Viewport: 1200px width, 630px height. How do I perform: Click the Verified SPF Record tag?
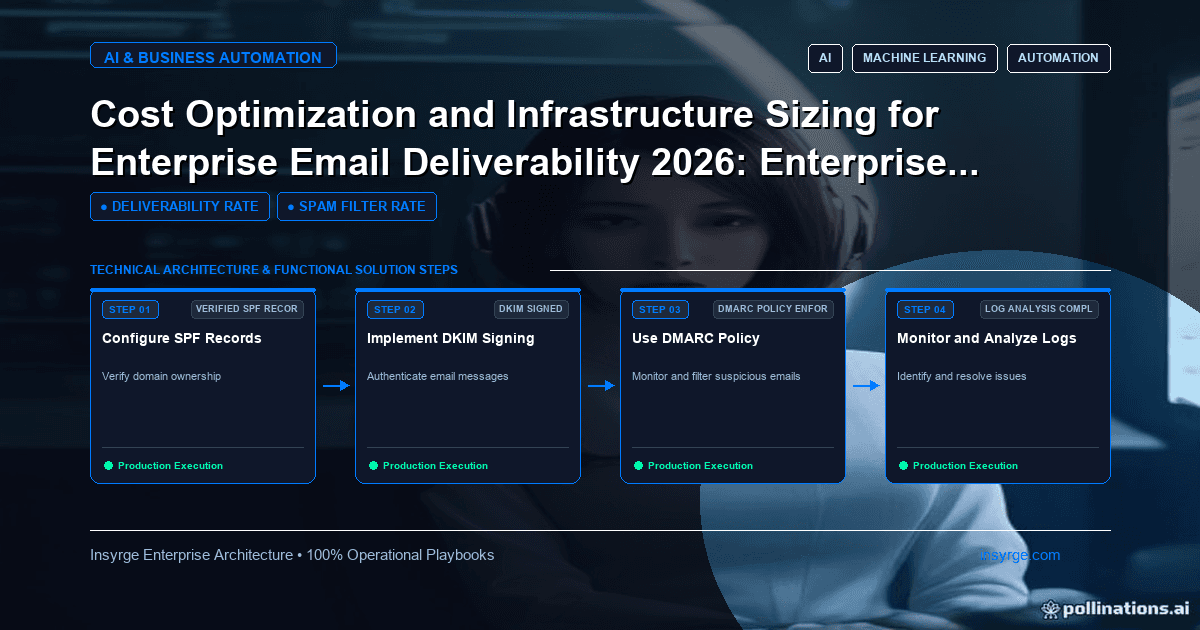tap(247, 309)
